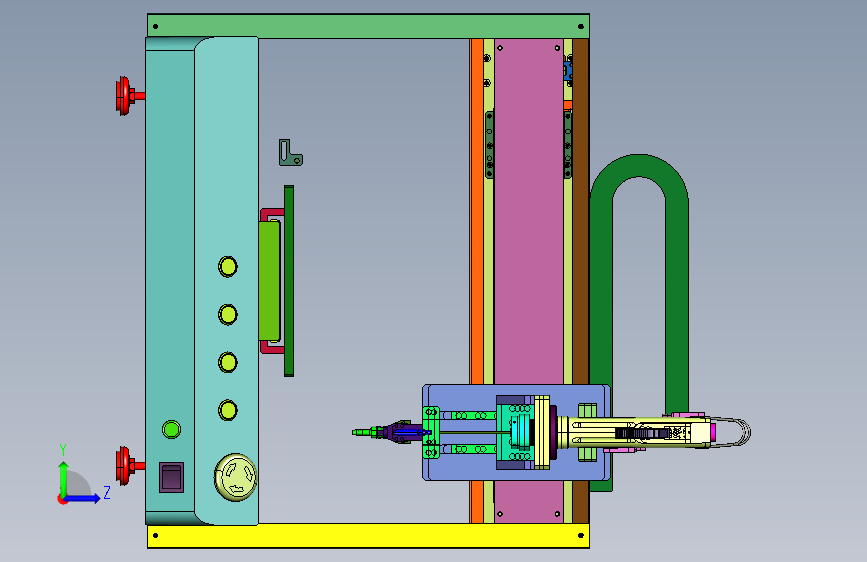Click the lowest yellow push button of four
The image size is (867, 562).
pos(228,410)
